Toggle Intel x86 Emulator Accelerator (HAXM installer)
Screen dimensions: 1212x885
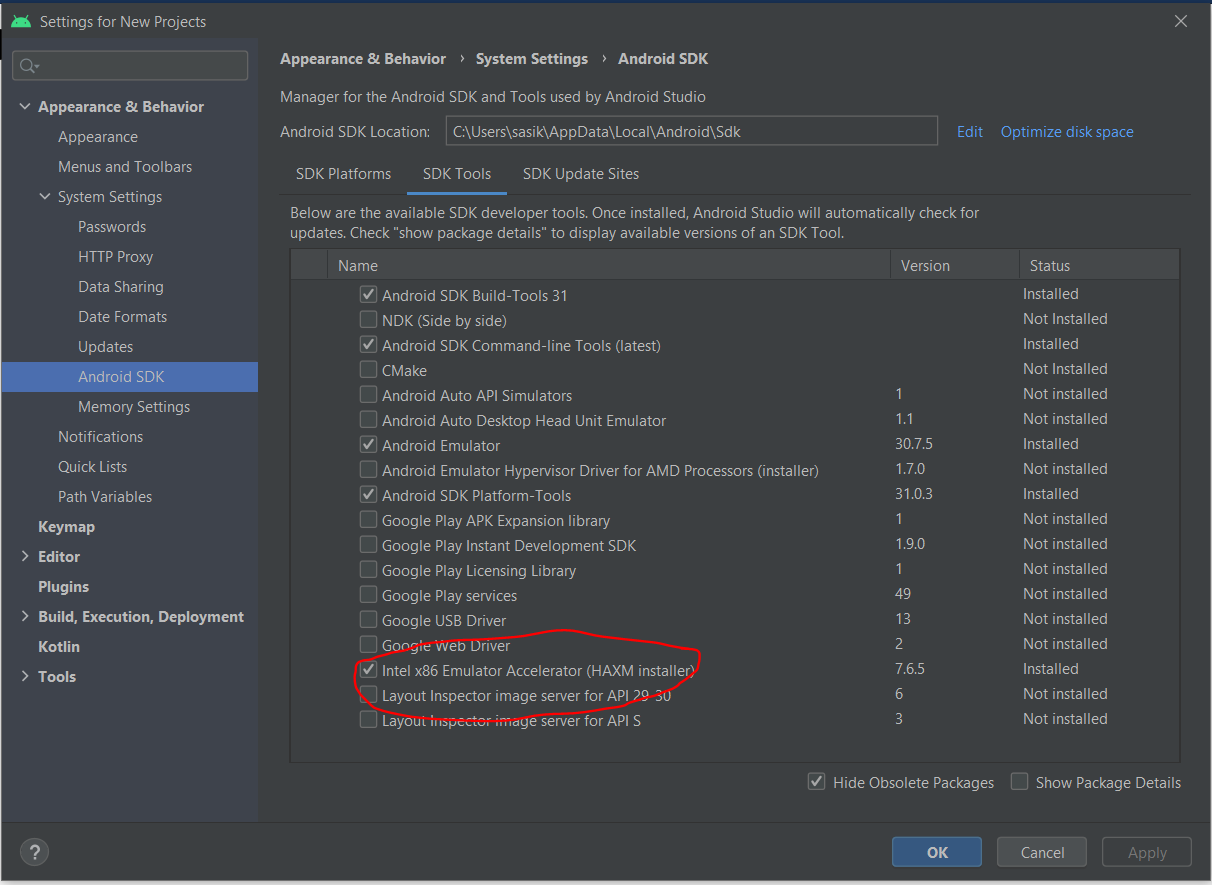coord(369,670)
